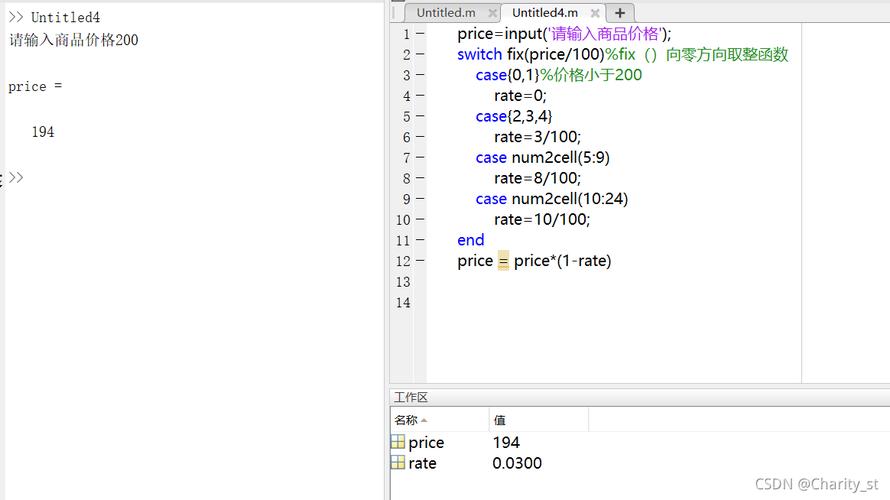Open a new editor tab with plus button

click(x=620, y=13)
